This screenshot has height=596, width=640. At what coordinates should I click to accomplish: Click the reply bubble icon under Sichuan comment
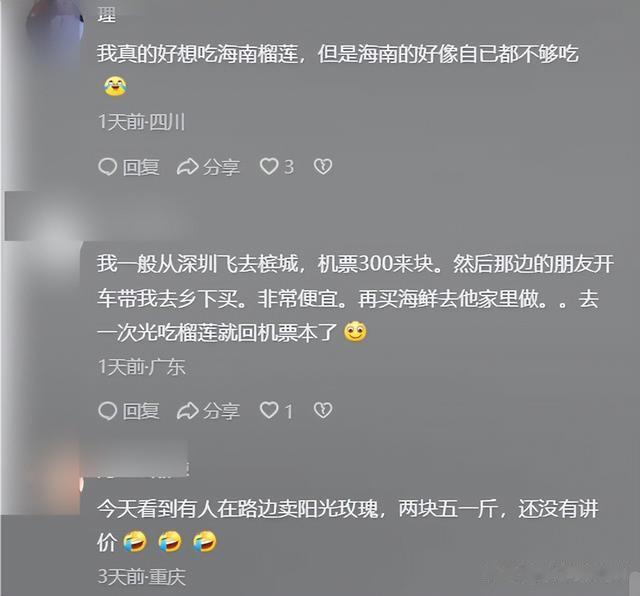point(108,167)
